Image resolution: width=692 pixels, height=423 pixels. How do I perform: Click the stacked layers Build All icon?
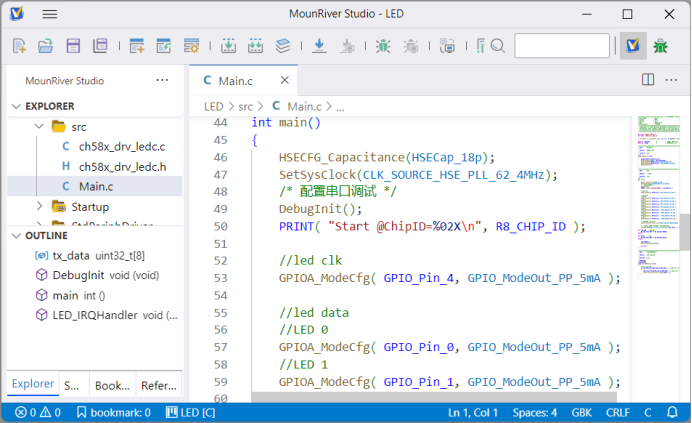283,46
